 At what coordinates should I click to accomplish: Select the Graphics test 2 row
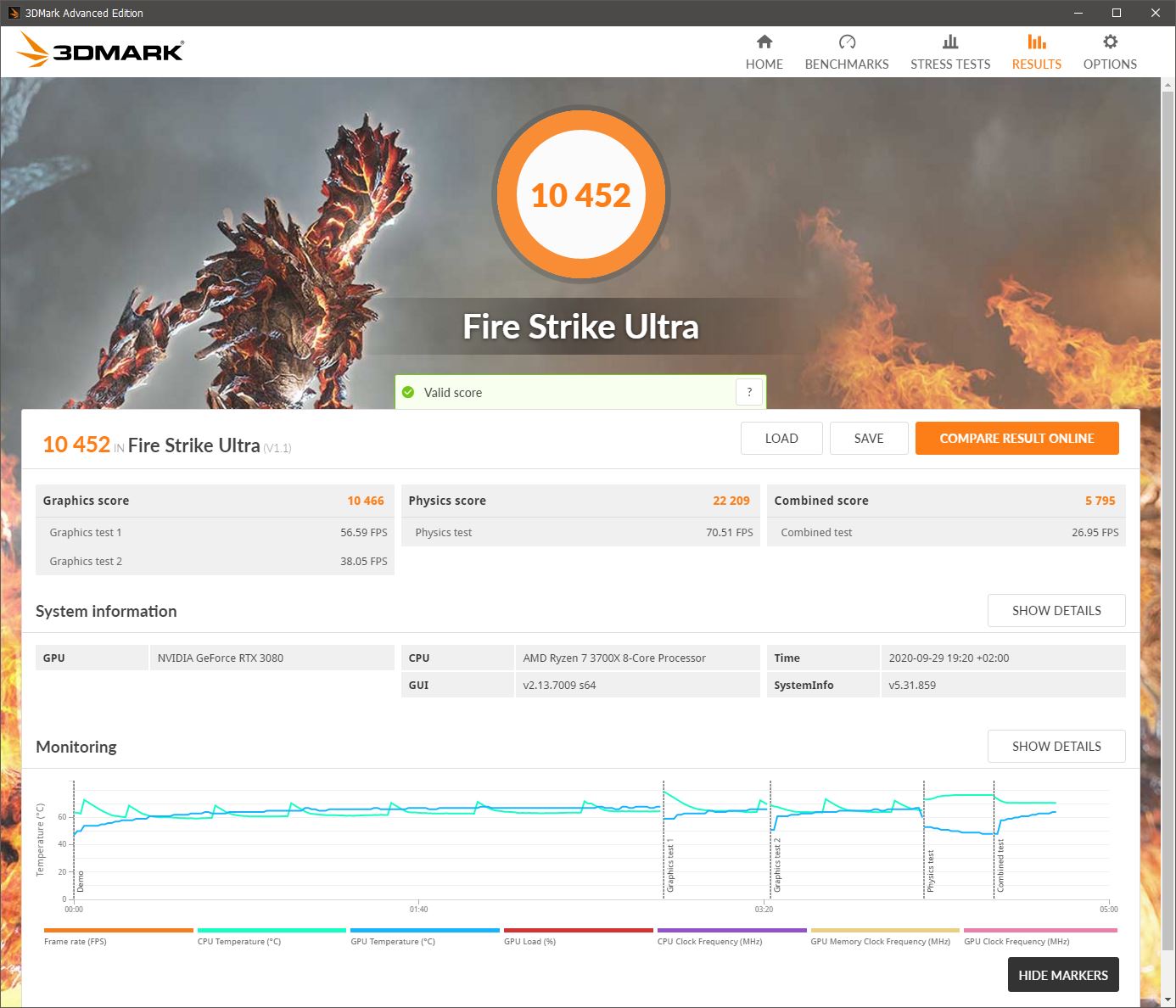[215, 561]
